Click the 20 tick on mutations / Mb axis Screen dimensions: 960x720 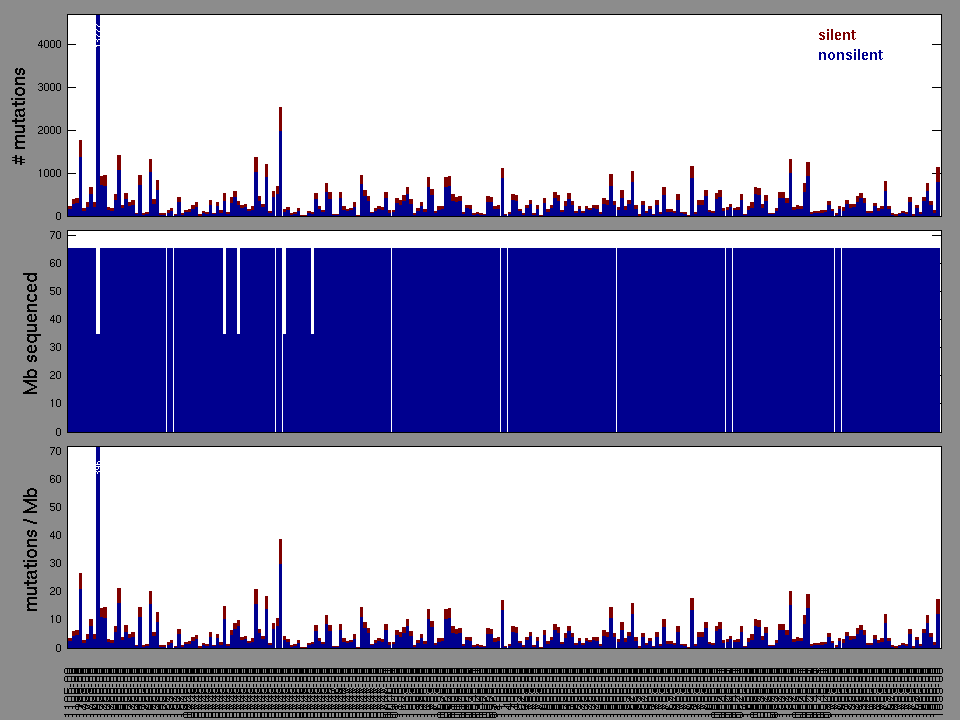click(56, 591)
